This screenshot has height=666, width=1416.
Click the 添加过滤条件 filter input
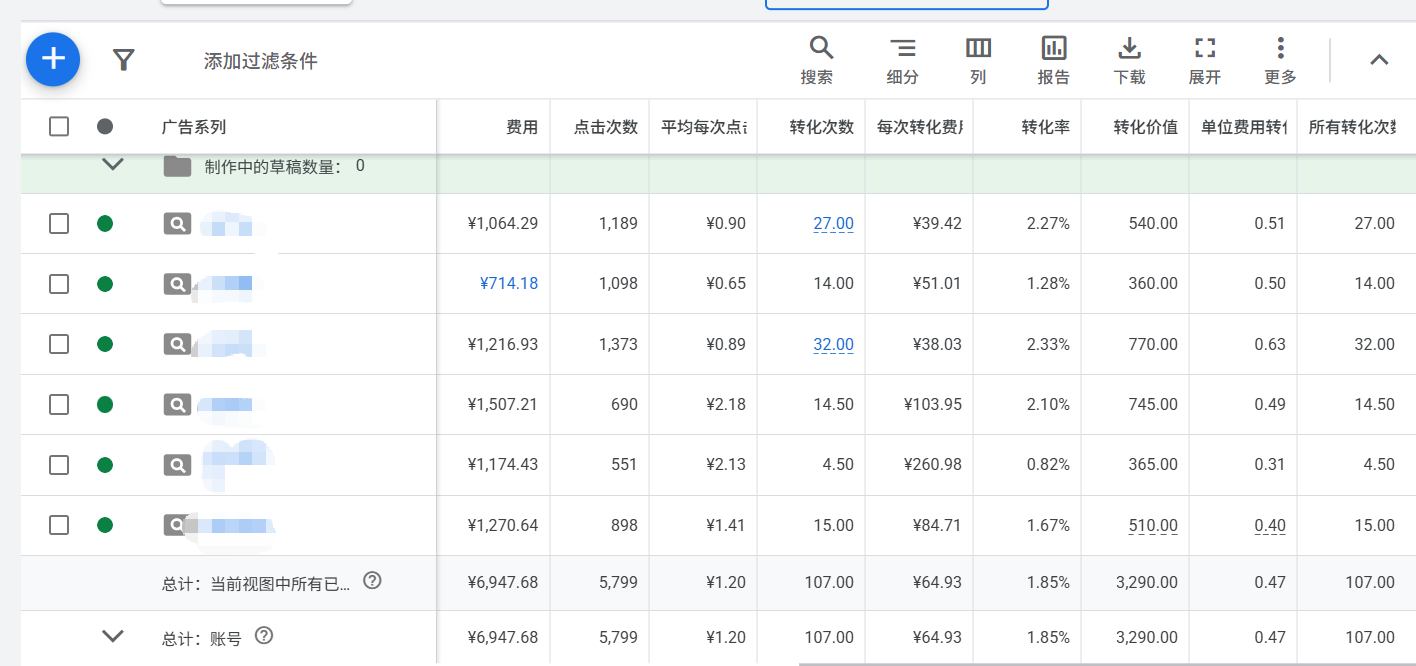(260, 61)
